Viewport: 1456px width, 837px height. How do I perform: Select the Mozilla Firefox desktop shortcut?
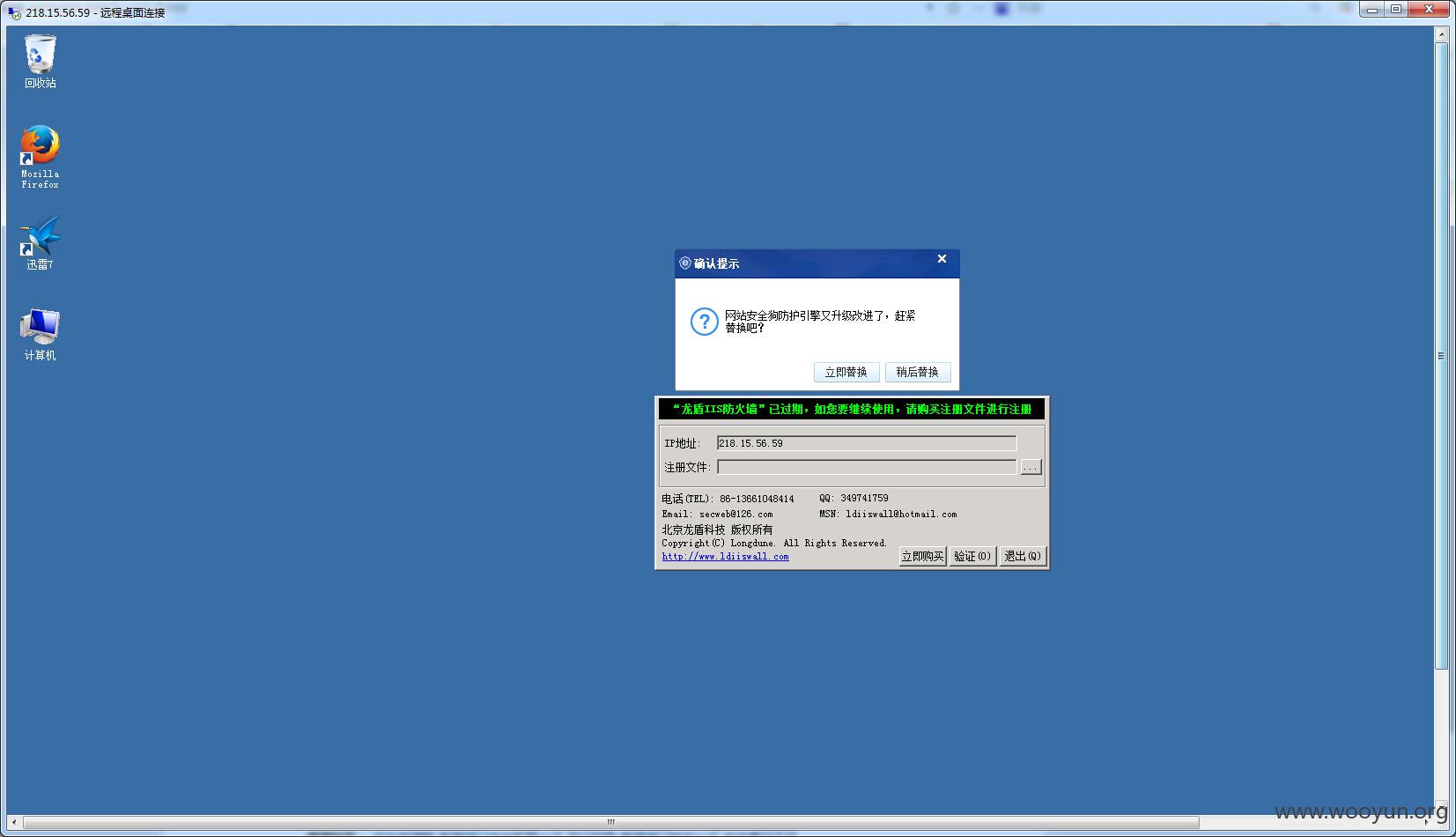click(40, 157)
